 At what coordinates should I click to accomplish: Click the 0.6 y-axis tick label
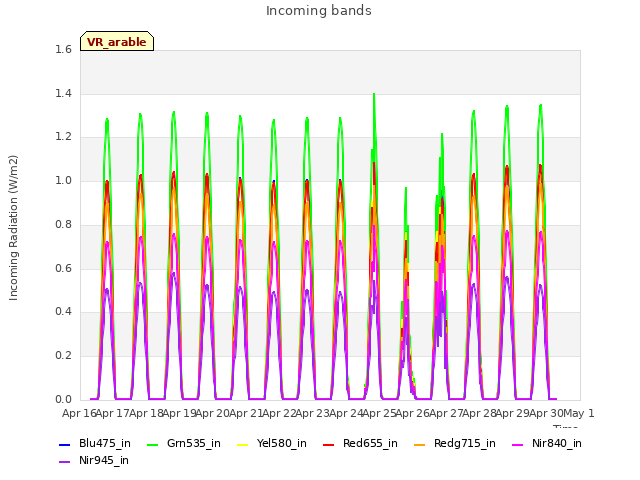point(63,268)
